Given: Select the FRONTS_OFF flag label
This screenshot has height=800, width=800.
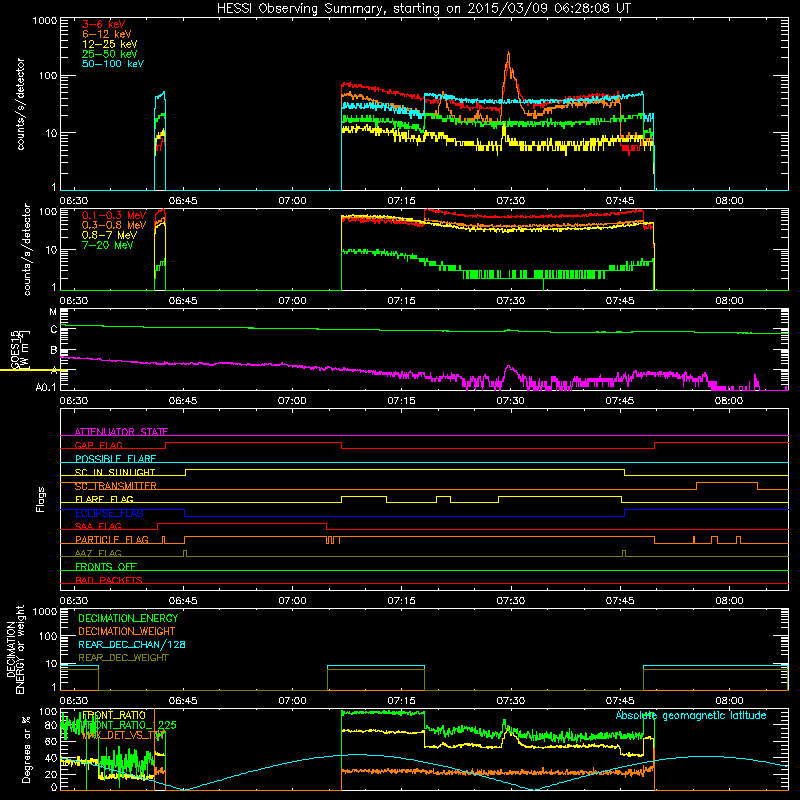Looking at the screenshot, I should point(106,566).
